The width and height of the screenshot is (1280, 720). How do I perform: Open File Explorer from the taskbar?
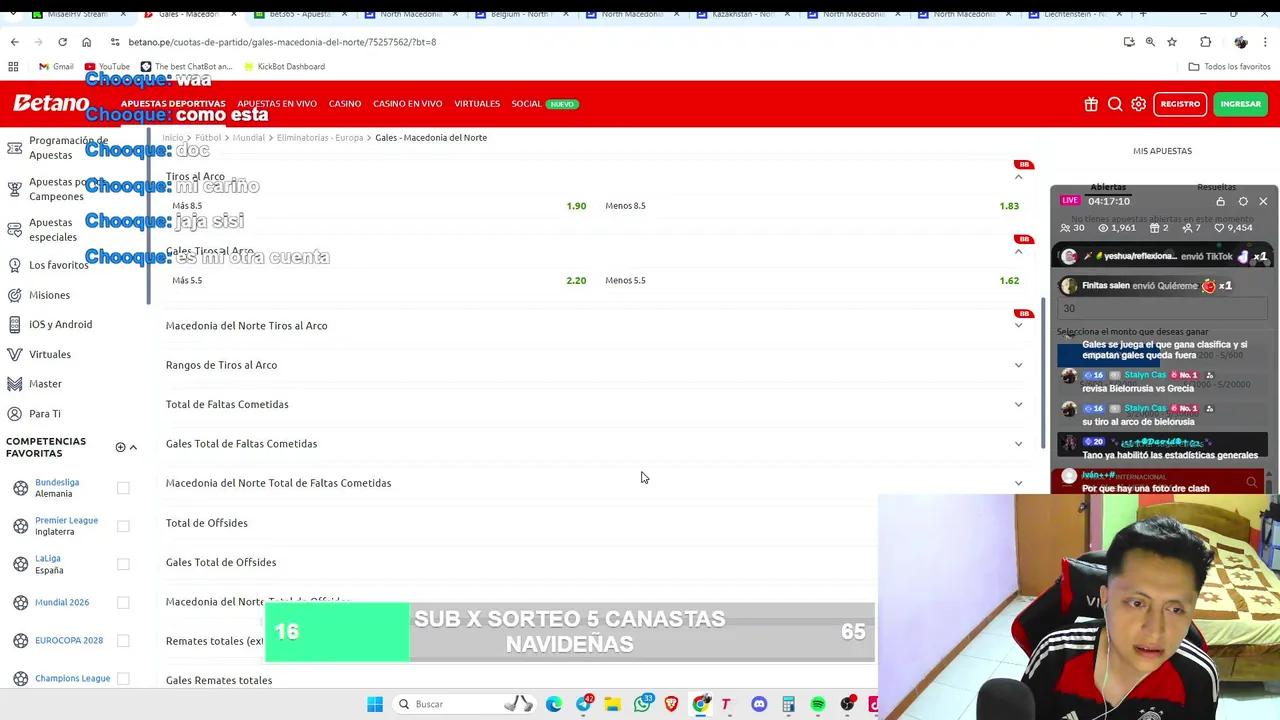(612, 704)
